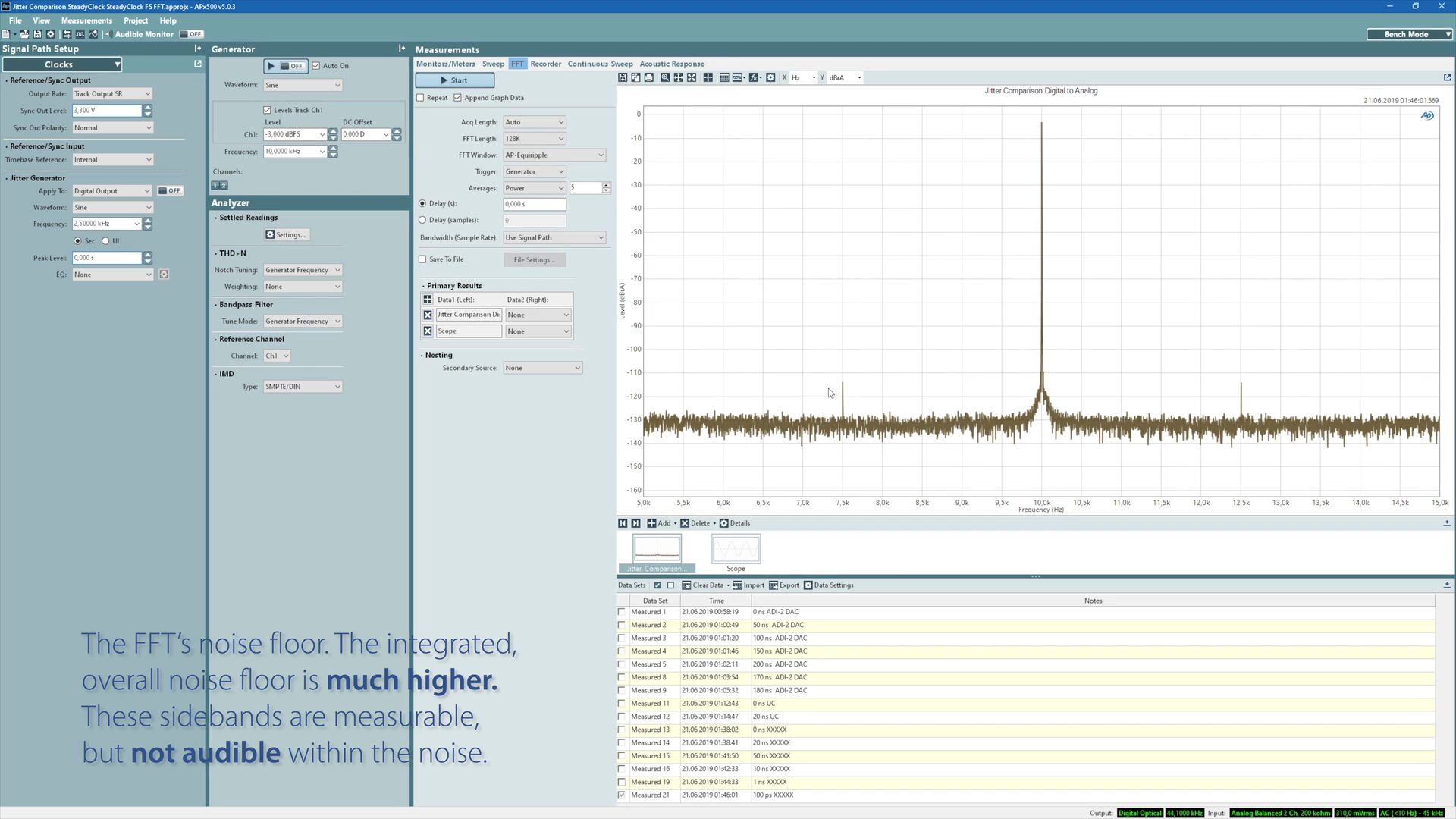Screen dimensions: 1456x819
Task: Check the Save To File checkbox
Action: point(422,259)
